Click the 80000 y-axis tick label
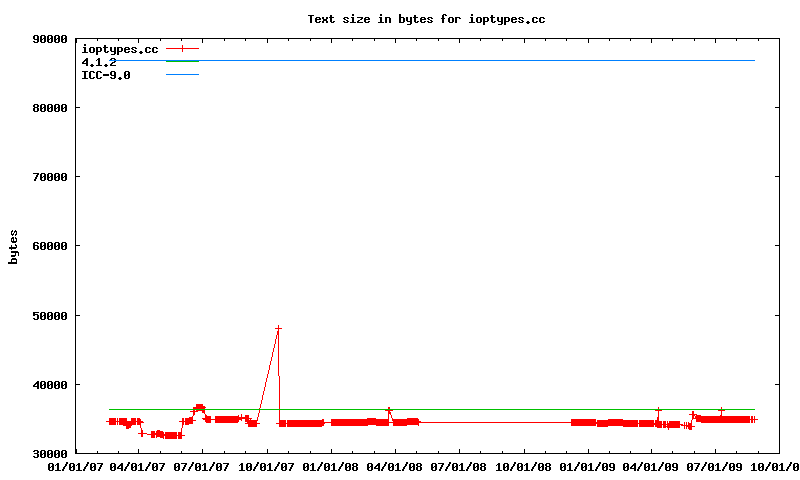The width and height of the screenshot is (800, 480). coord(49,108)
